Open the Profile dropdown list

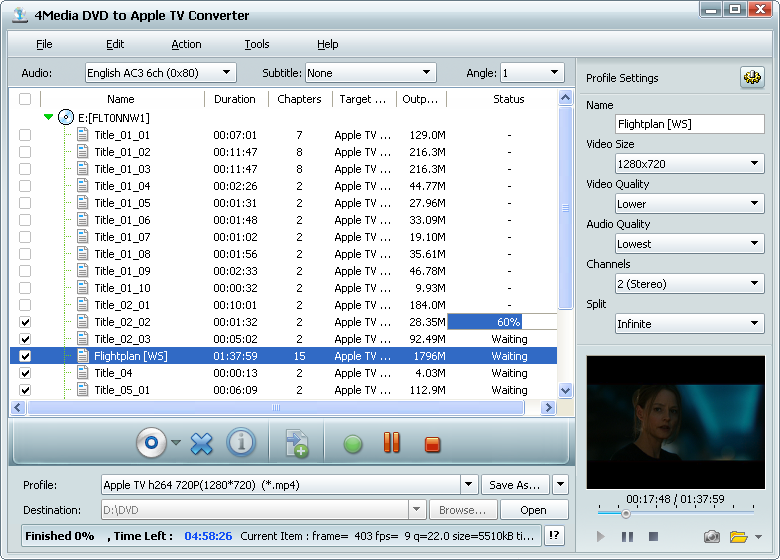point(469,484)
